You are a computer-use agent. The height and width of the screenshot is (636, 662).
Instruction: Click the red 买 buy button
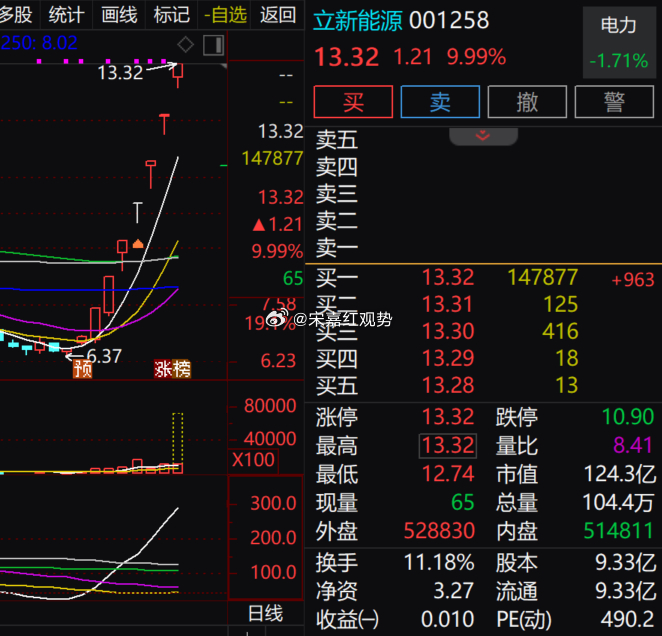tap(353, 102)
